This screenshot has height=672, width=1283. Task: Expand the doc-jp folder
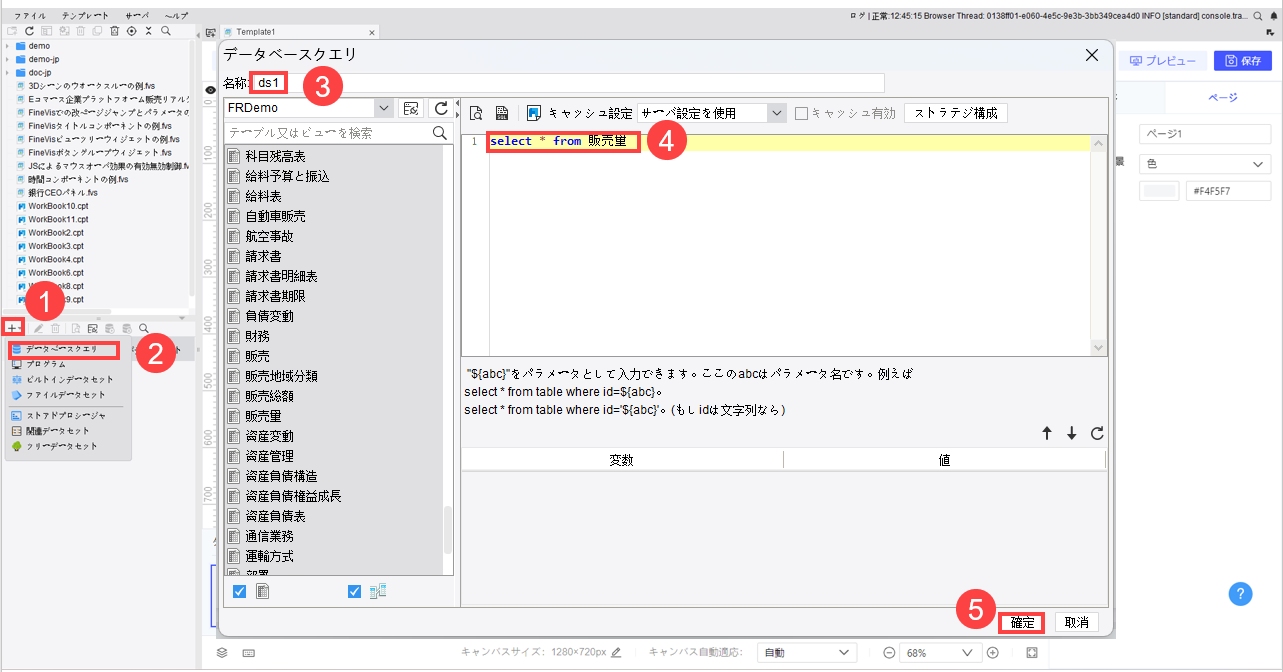(8, 72)
